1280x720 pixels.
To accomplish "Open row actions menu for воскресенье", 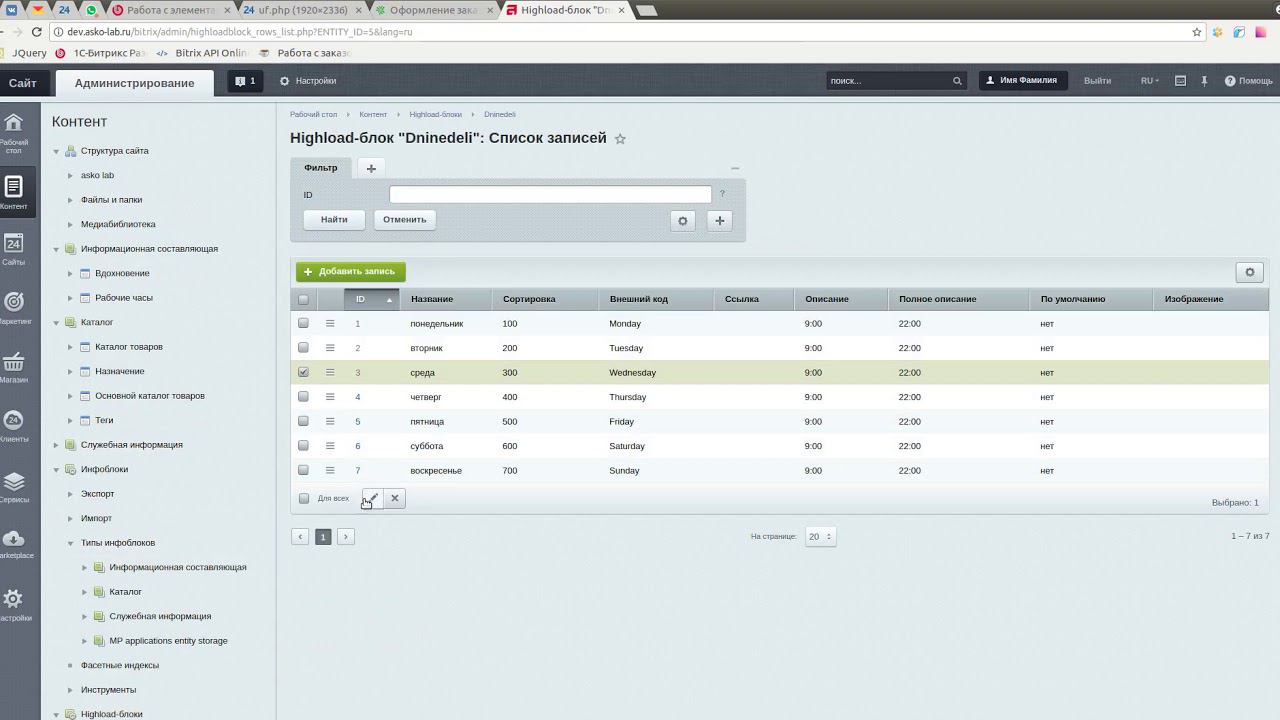I will tap(330, 470).
